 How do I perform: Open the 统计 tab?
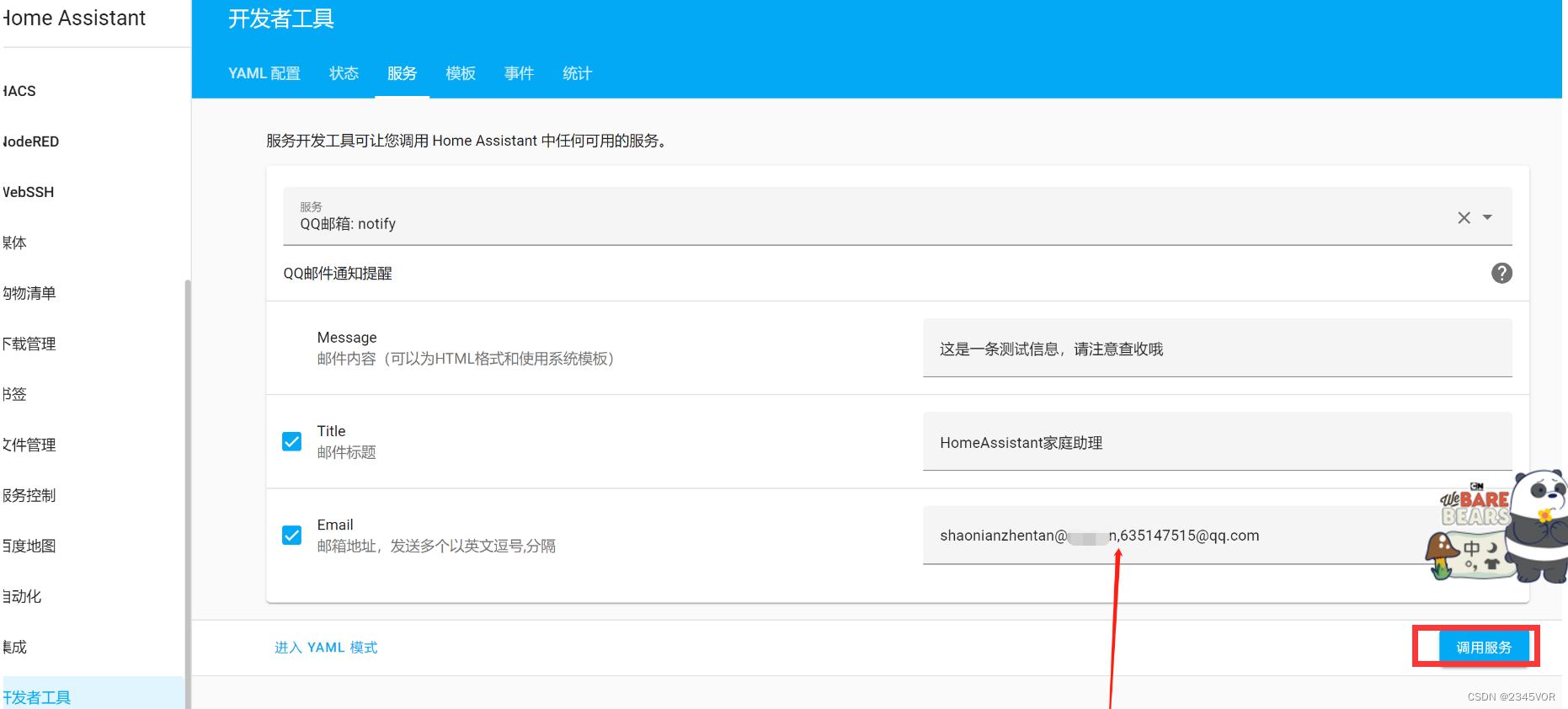coord(577,73)
